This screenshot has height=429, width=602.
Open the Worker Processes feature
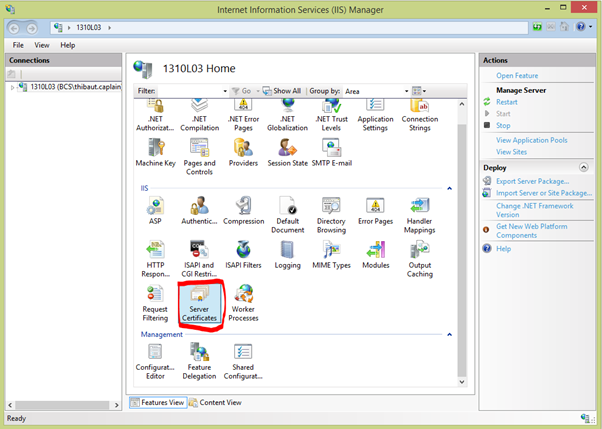(x=243, y=303)
